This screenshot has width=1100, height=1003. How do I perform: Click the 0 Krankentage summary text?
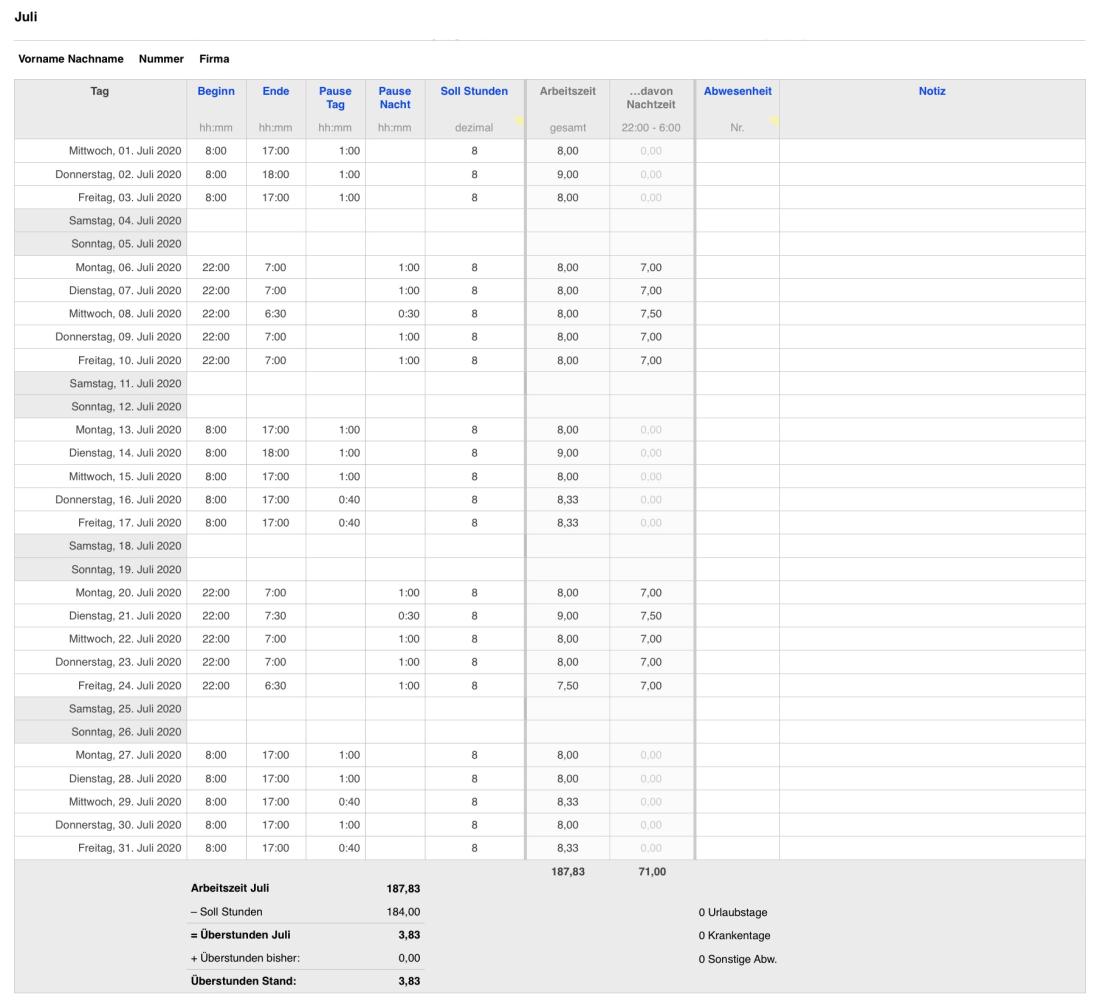734,935
